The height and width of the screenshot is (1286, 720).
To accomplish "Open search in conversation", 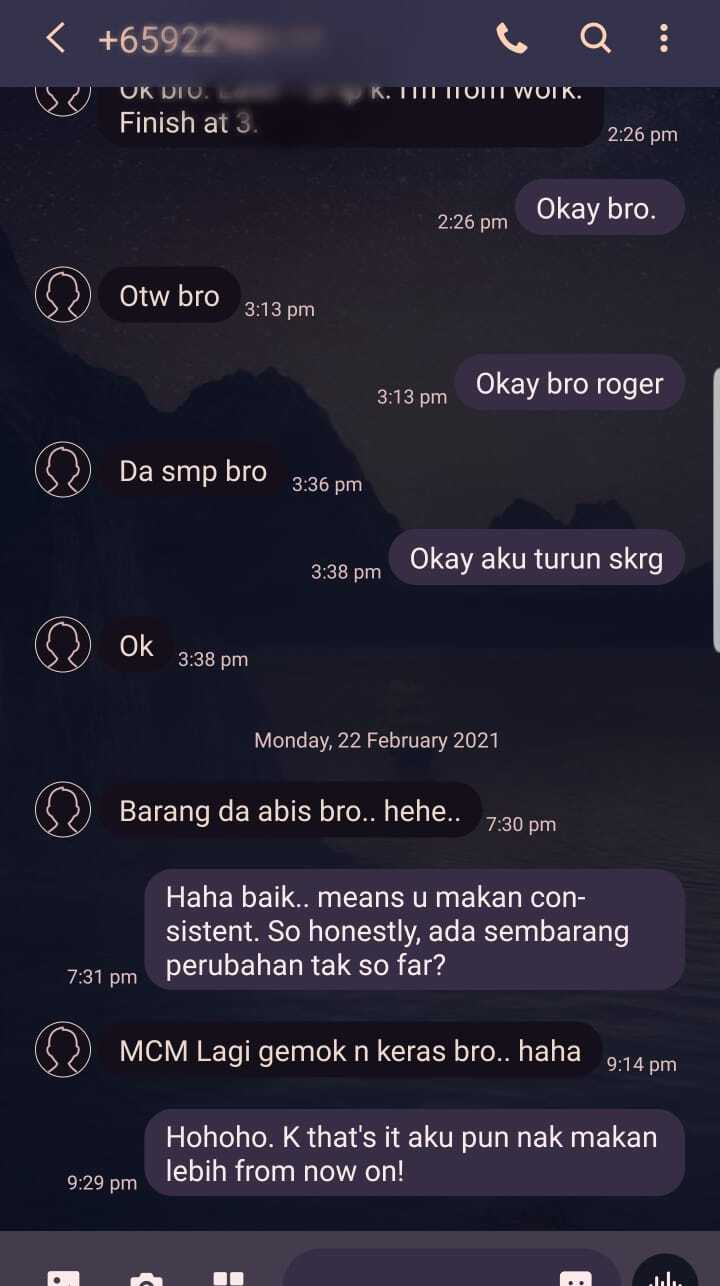I will pyautogui.click(x=595, y=39).
